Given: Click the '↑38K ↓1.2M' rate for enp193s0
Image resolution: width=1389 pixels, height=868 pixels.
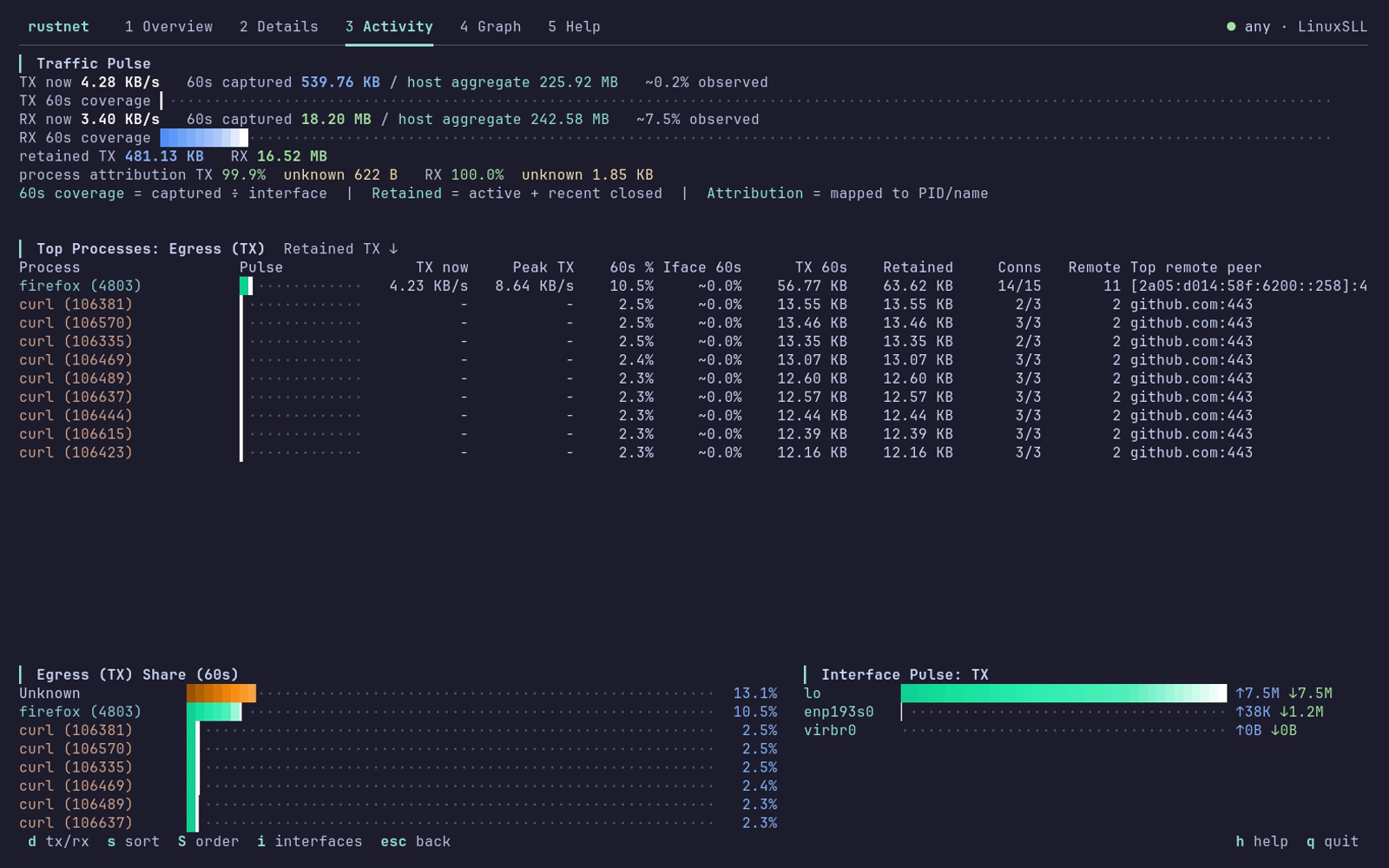Looking at the screenshot, I should tap(1280, 712).
